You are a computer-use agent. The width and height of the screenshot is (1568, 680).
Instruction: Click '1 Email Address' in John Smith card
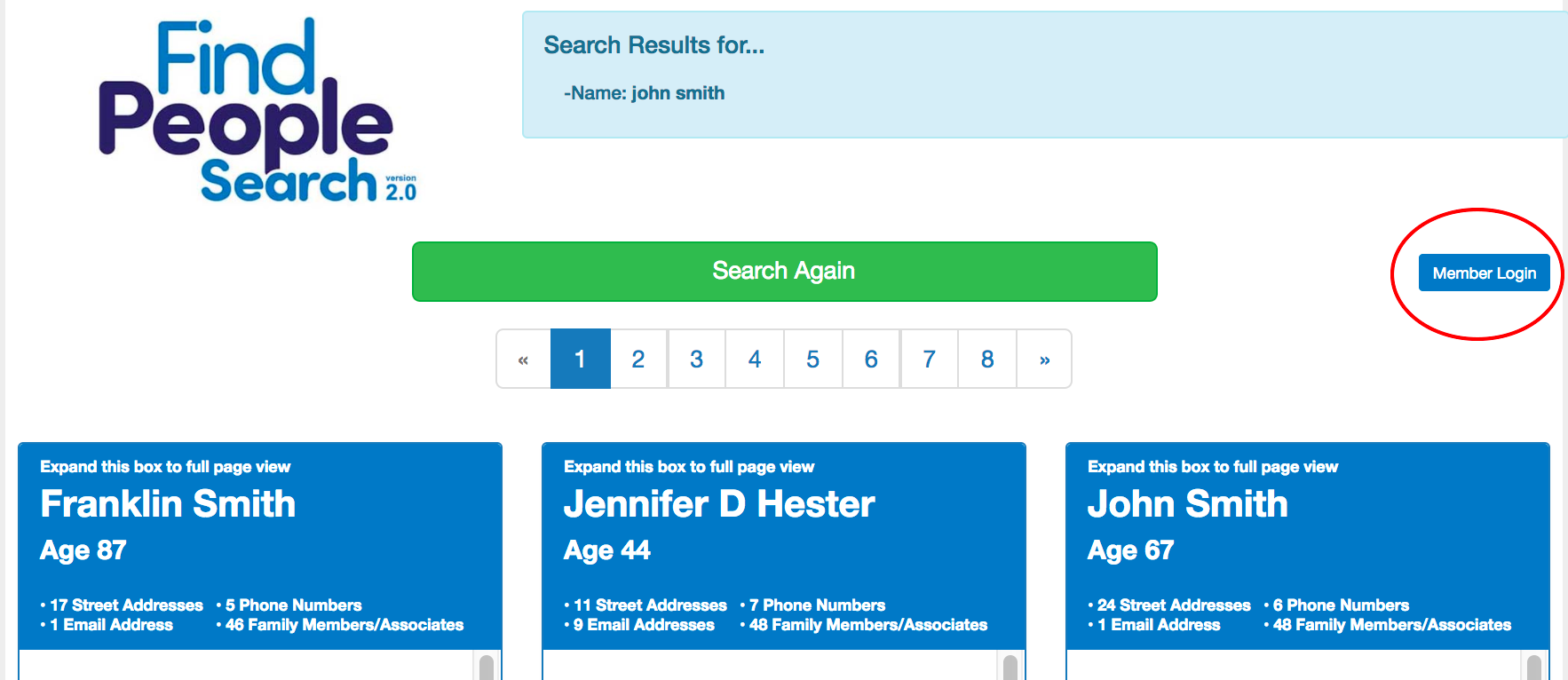click(1159, 625)
